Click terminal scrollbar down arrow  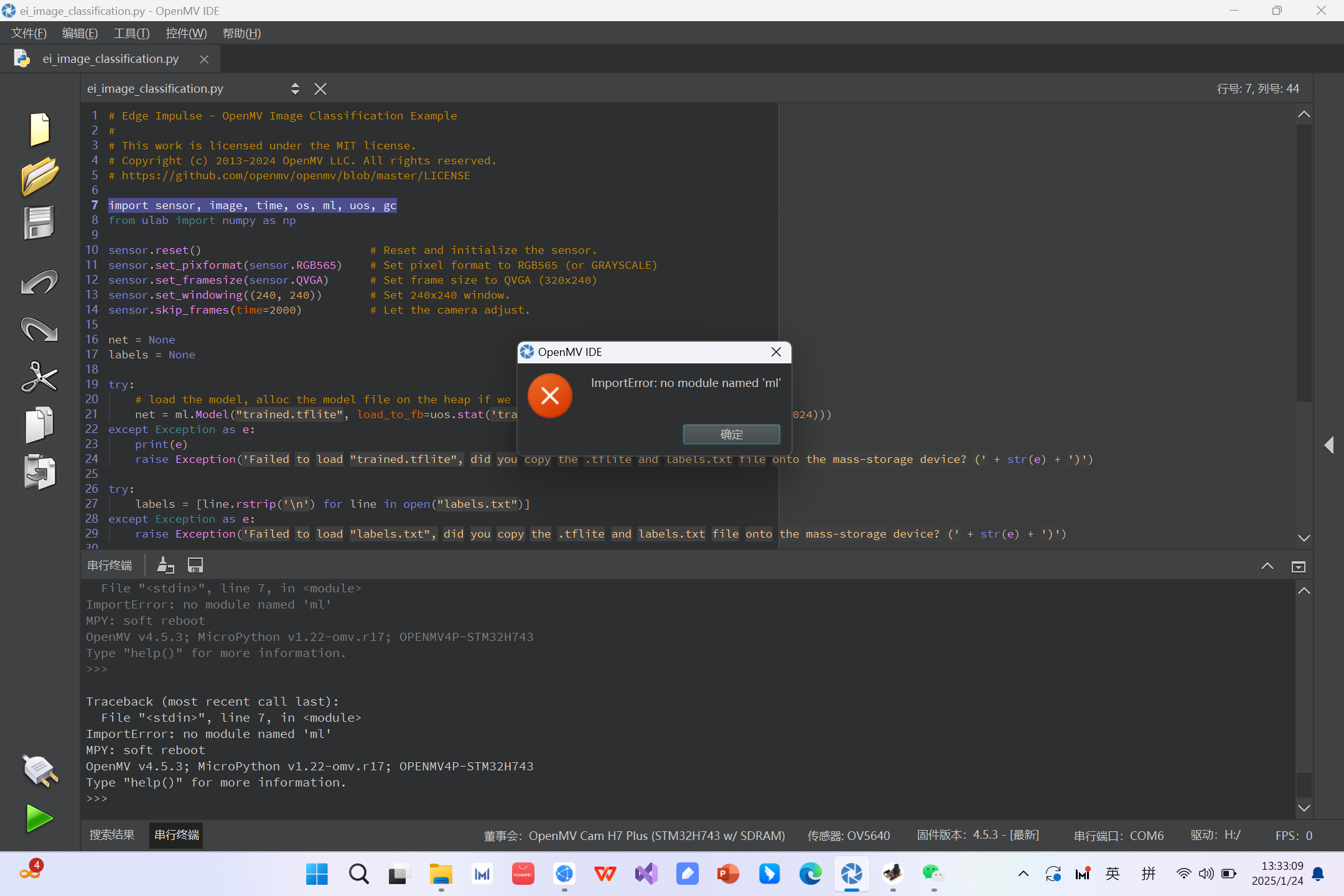(1304, 808)
